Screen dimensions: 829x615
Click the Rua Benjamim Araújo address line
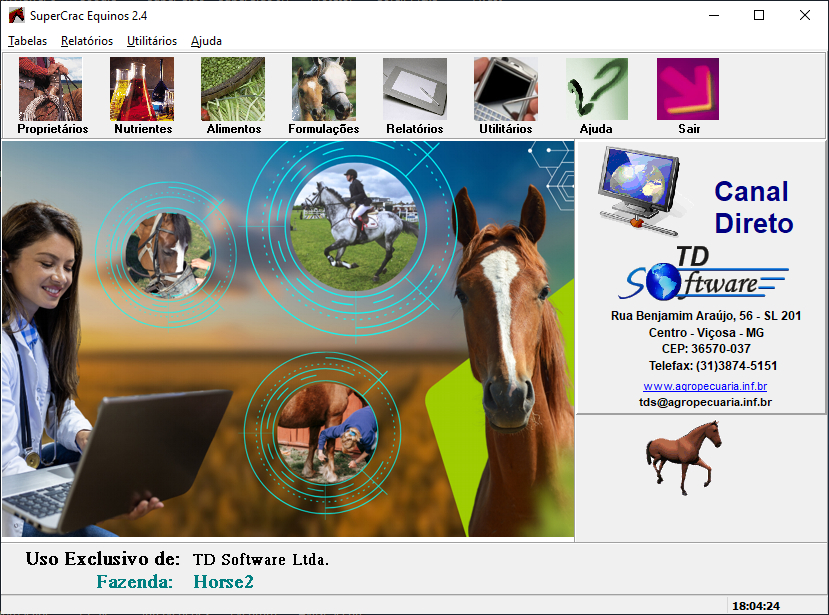(x=706, y=316)
